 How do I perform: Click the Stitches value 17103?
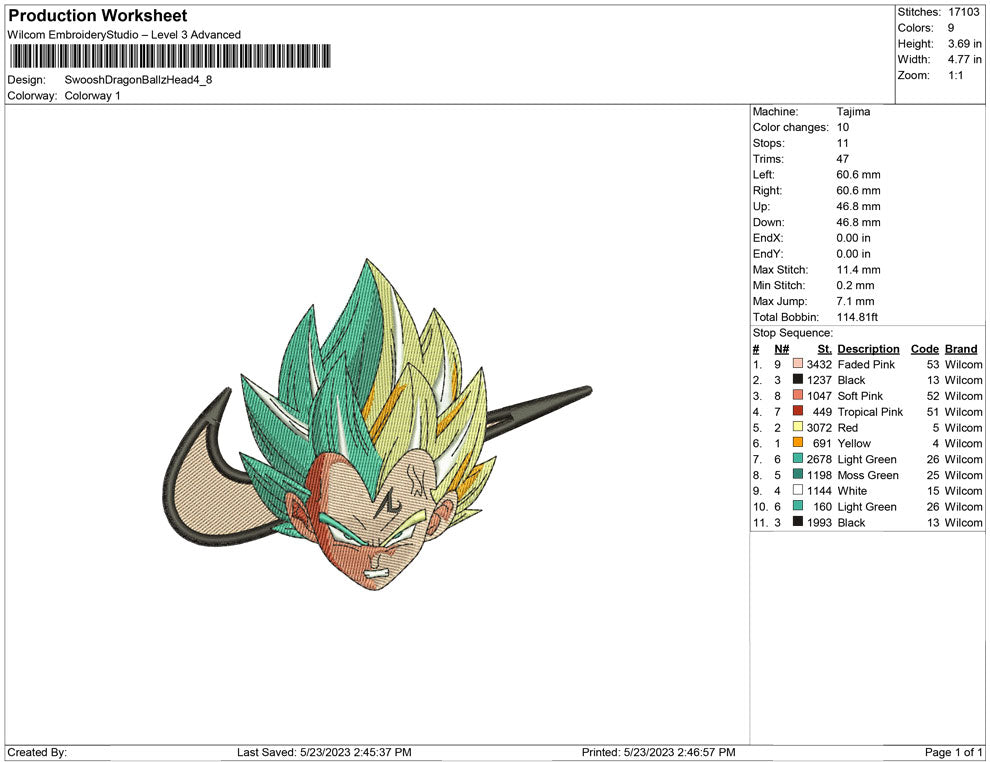(963, 12)
